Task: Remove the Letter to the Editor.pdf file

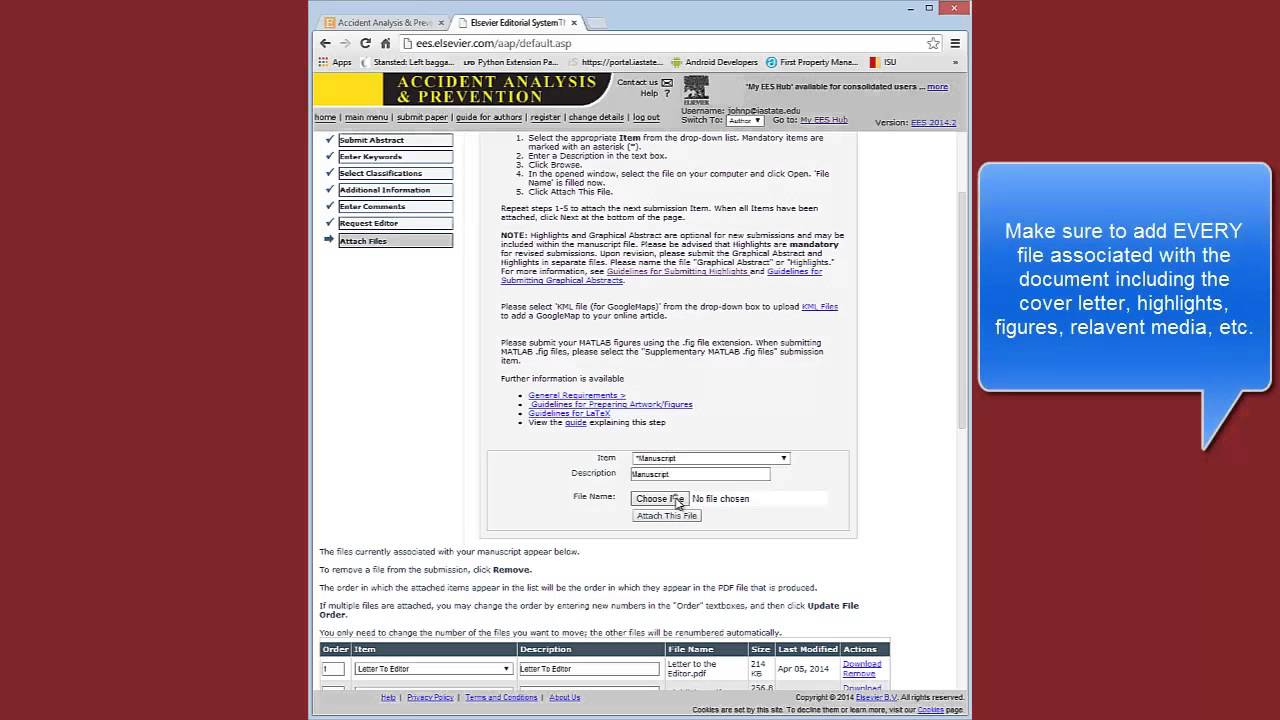Action: point(859,674)
